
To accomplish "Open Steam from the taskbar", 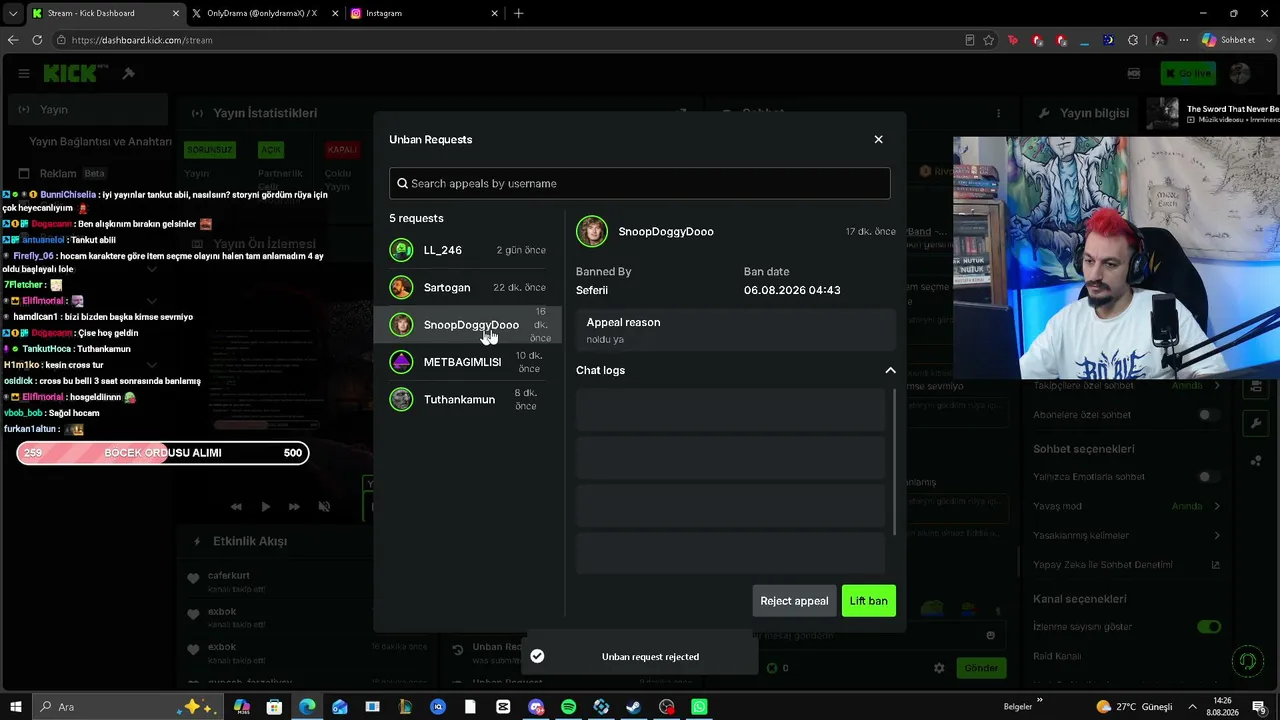I will coord(634,707).
